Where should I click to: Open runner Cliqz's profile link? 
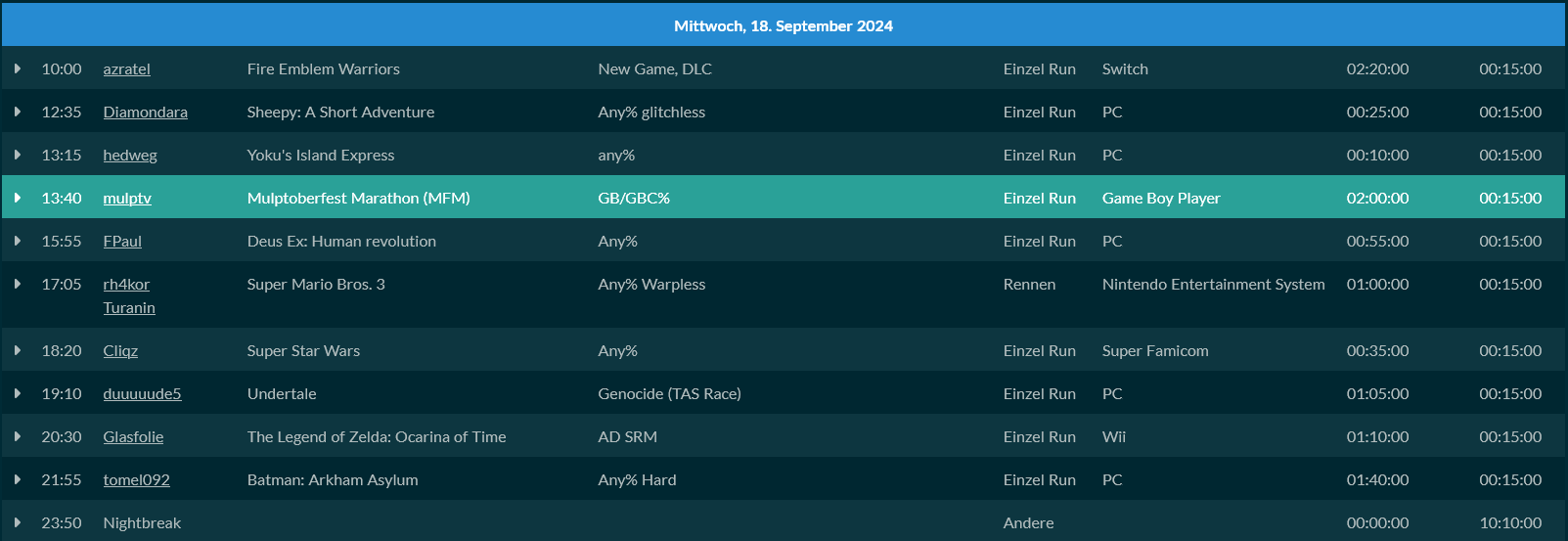click(120, 351)
